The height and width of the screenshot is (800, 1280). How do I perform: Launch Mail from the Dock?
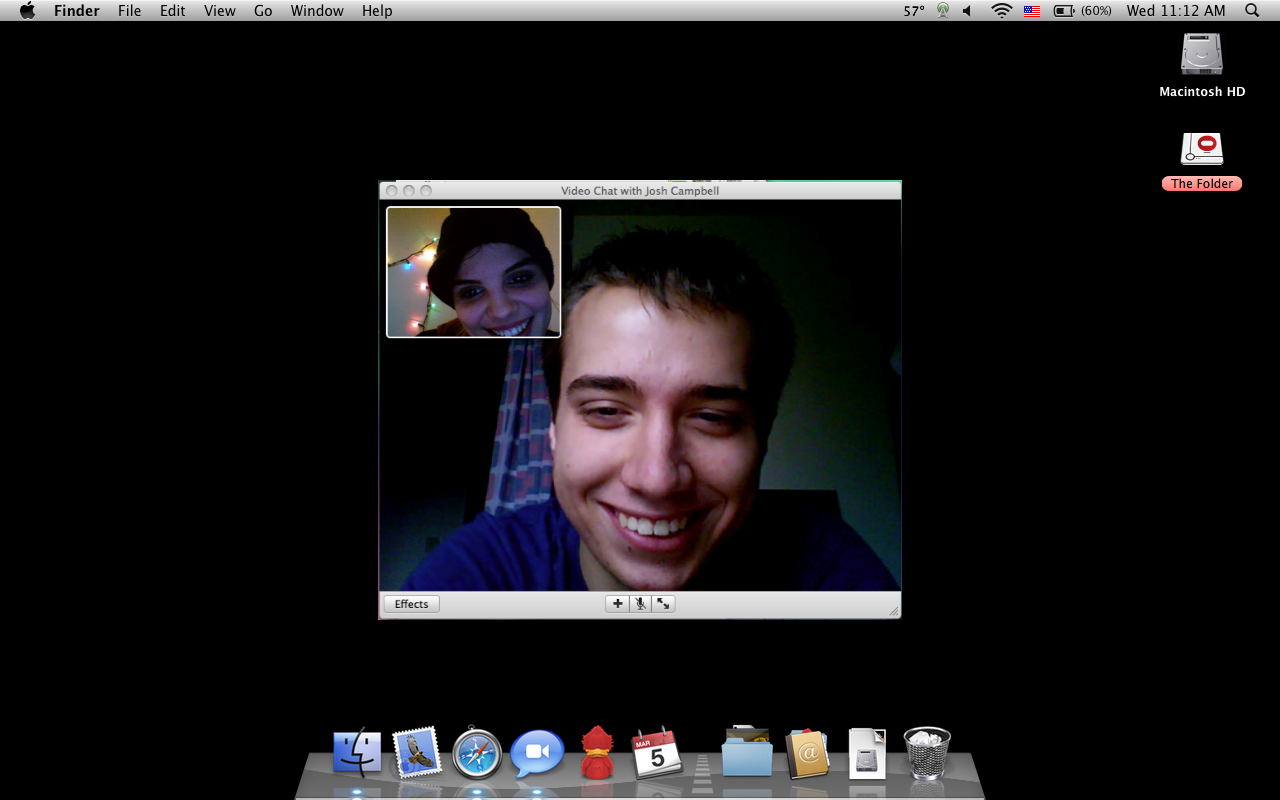click(417, 753)
